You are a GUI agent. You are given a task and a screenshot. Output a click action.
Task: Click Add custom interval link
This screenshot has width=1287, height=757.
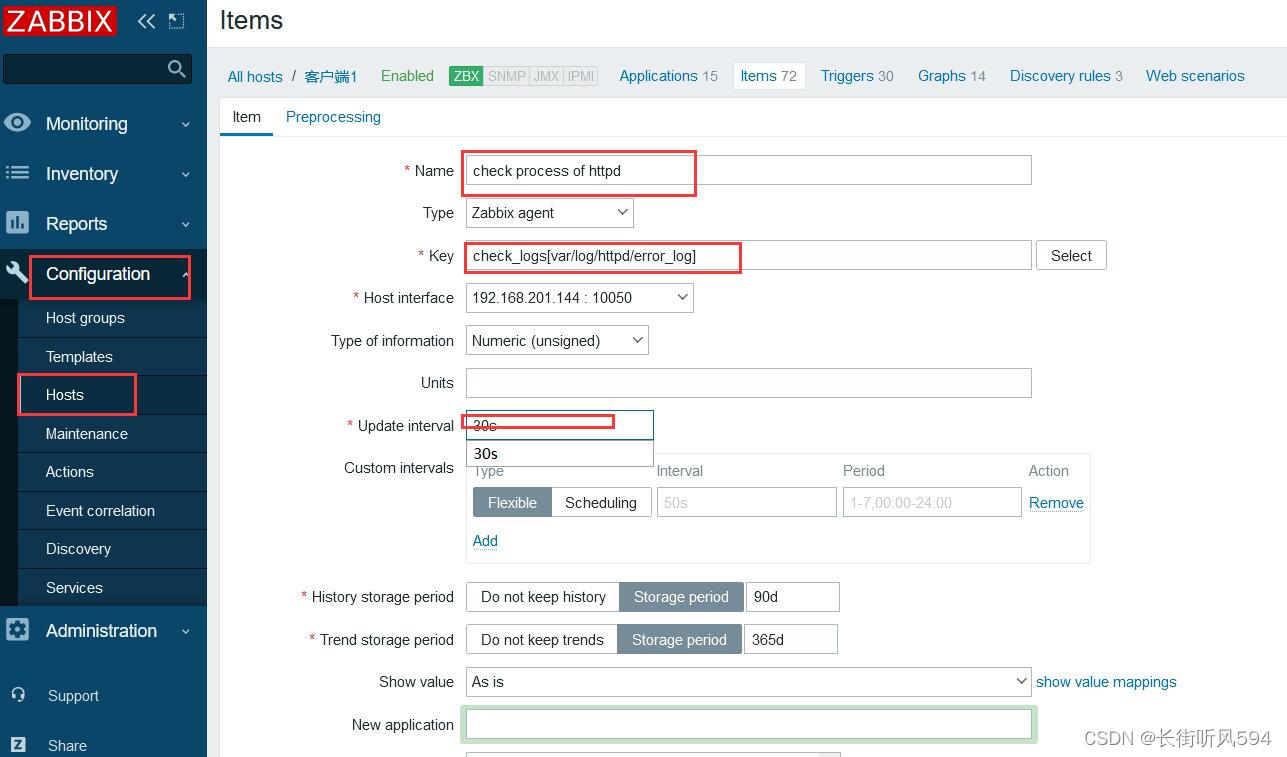[x=485, y=540]
